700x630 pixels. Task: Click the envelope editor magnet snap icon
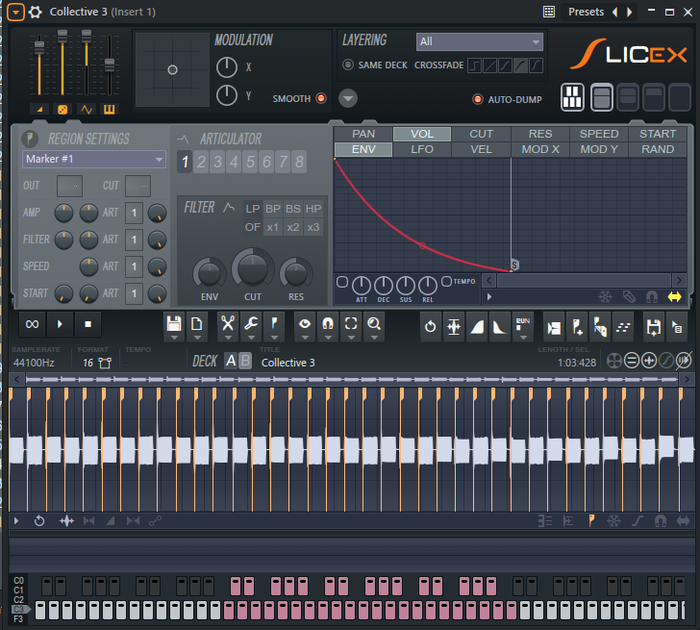[x=652, y=297]
